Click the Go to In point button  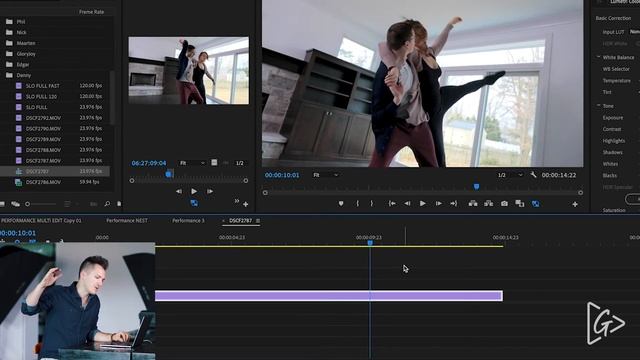(x=392, y=203)
